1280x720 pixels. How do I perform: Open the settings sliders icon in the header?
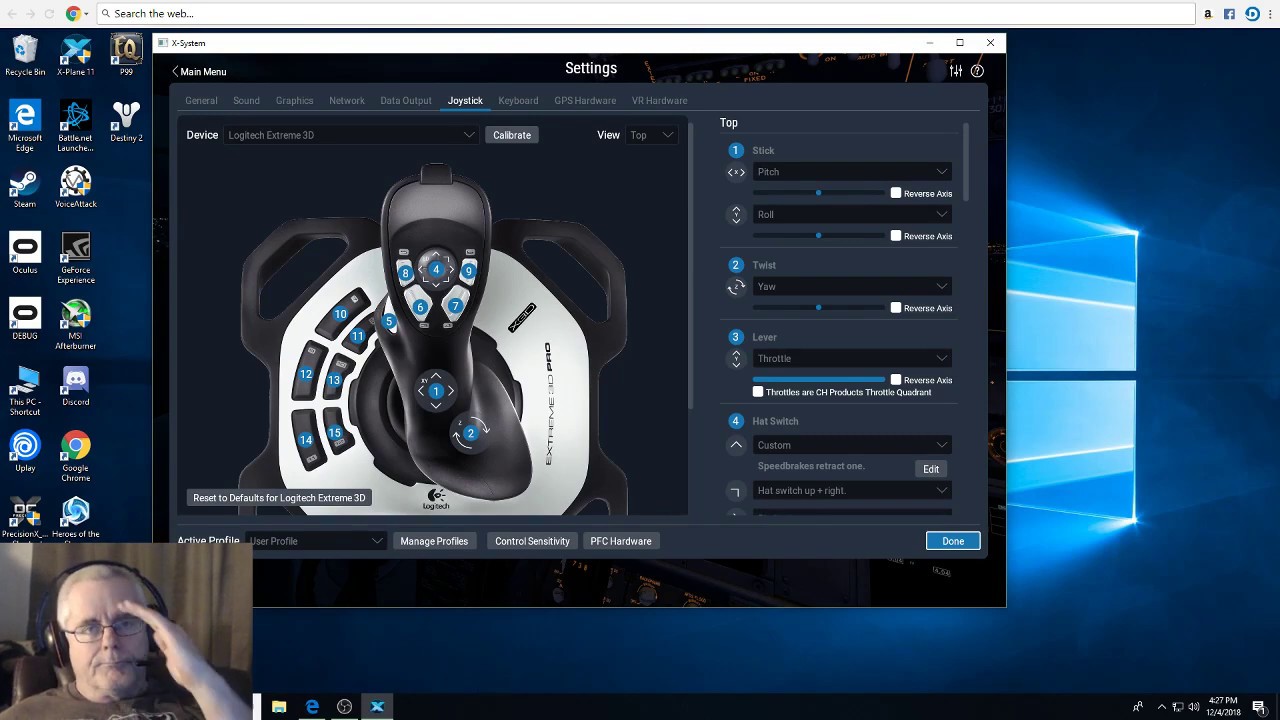coord(956,71)
